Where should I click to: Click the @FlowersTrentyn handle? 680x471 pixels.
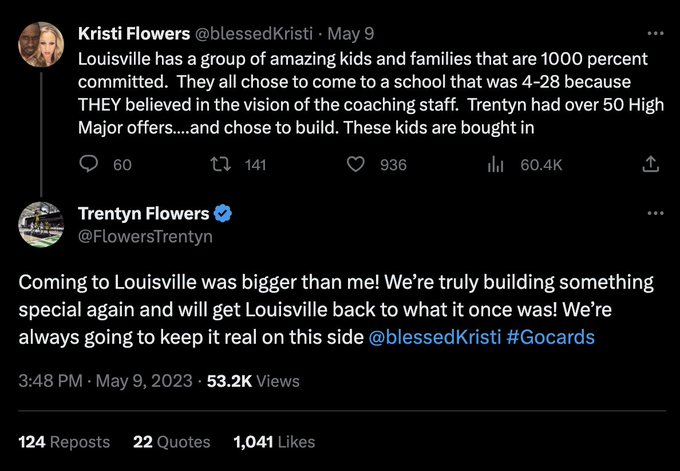pyautogui.click(x=145, y=237)
